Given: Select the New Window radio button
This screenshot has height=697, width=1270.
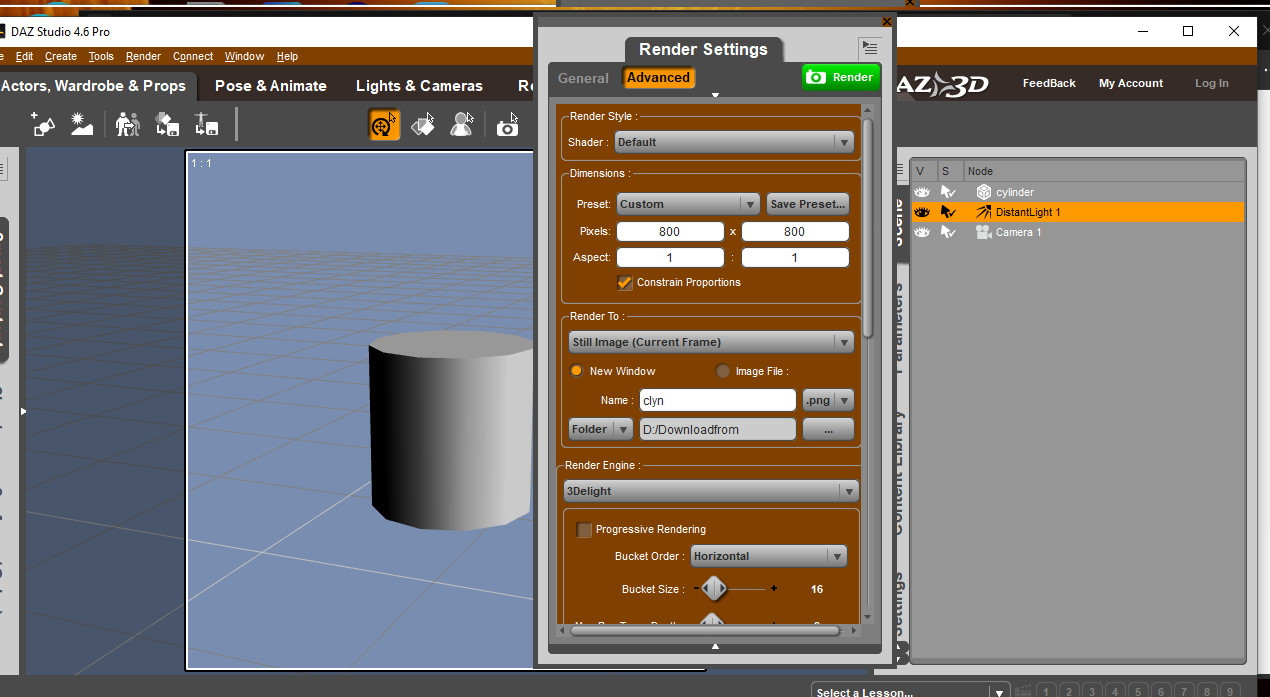Looking at the screenshot, I should pos(576,371).
